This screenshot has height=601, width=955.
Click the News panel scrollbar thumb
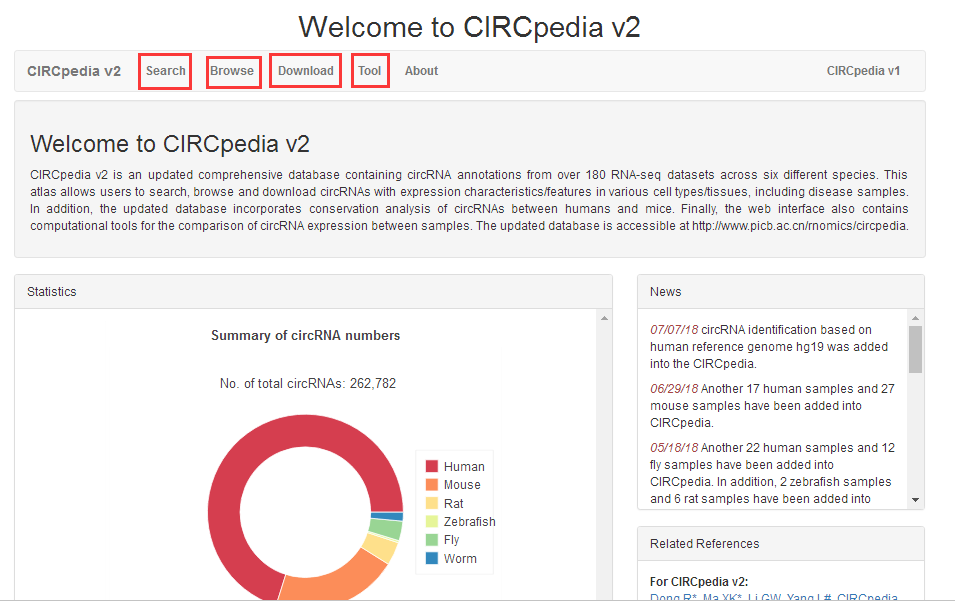click(x=915, y=349)
